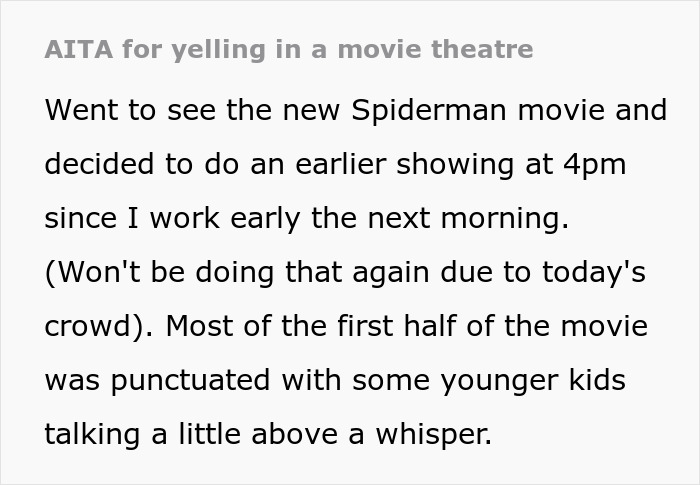This screenshot has width=700, height=485.
Task: Click the word "theatre" in the heading
Action: [484, 49]
